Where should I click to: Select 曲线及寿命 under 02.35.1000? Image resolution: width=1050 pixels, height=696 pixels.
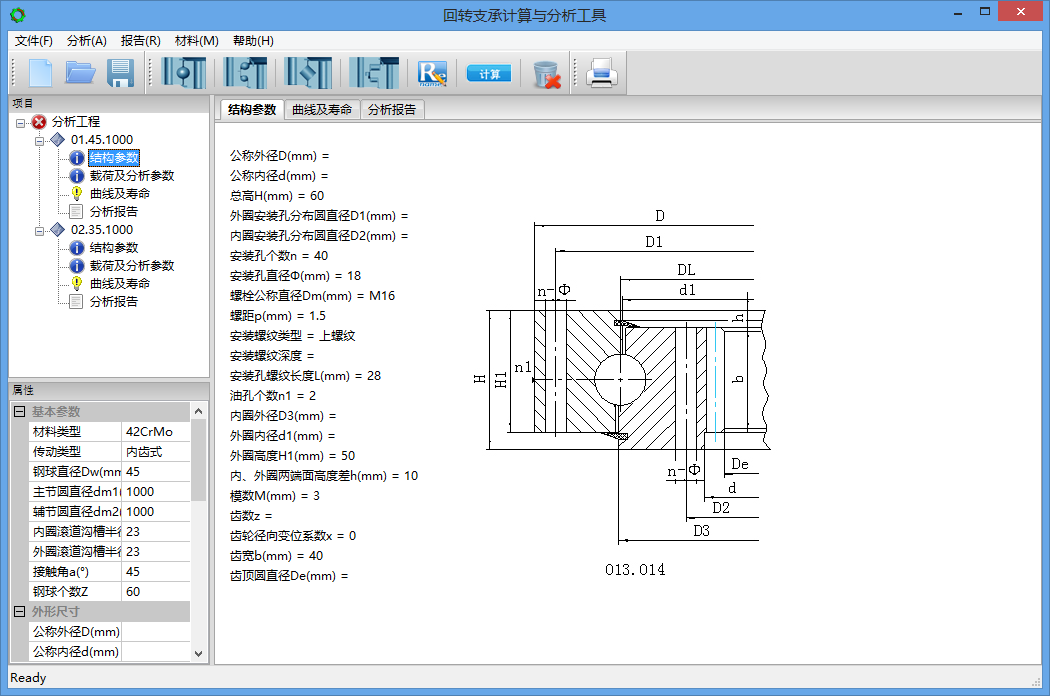120,284
